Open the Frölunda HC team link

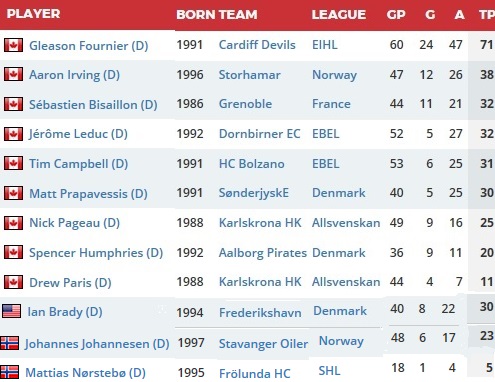[x=255, y=373]
